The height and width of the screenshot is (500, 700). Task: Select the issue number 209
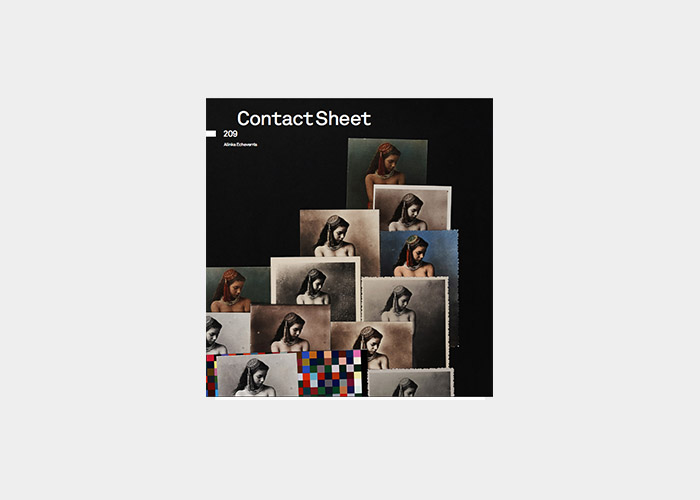(x=230, y=133)
